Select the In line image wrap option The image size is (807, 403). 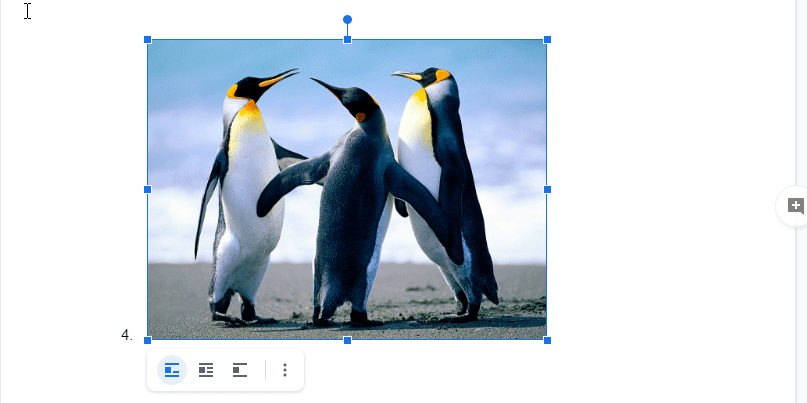[172, 370]
